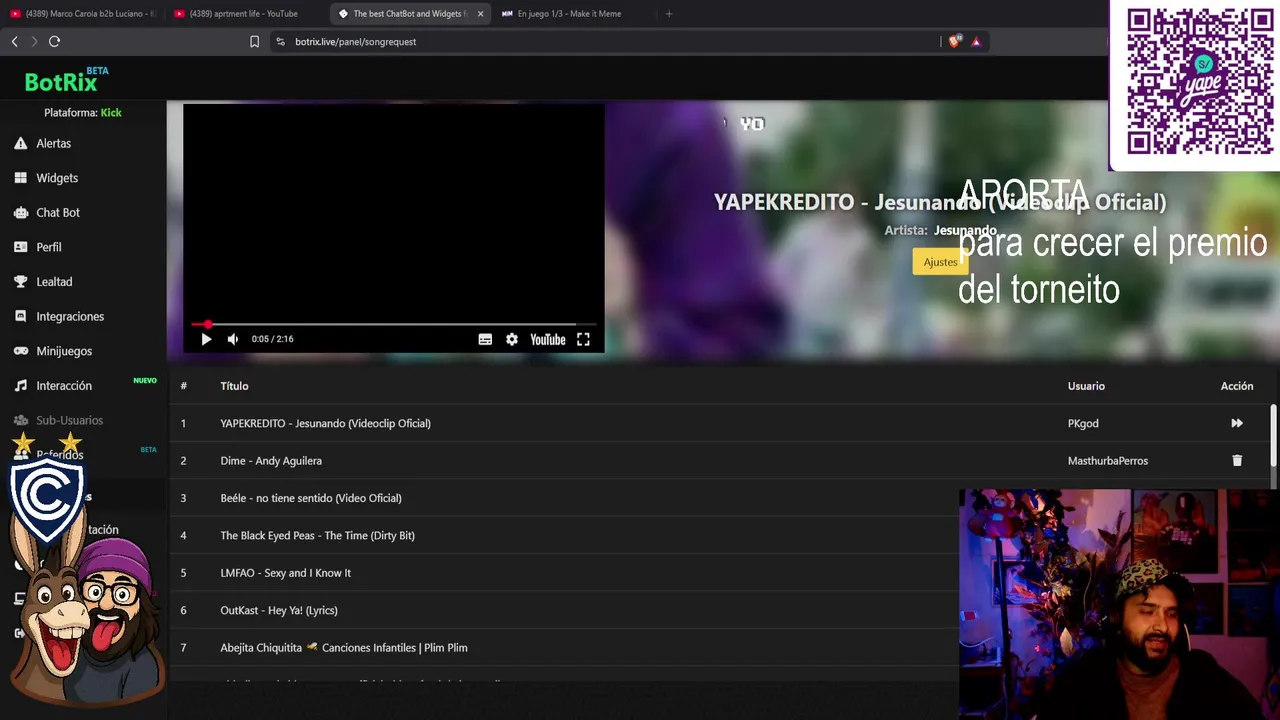Open Sub-Usuarios page
The height and width of the screenshot is (720, 1280).
[x=69, y=420]
